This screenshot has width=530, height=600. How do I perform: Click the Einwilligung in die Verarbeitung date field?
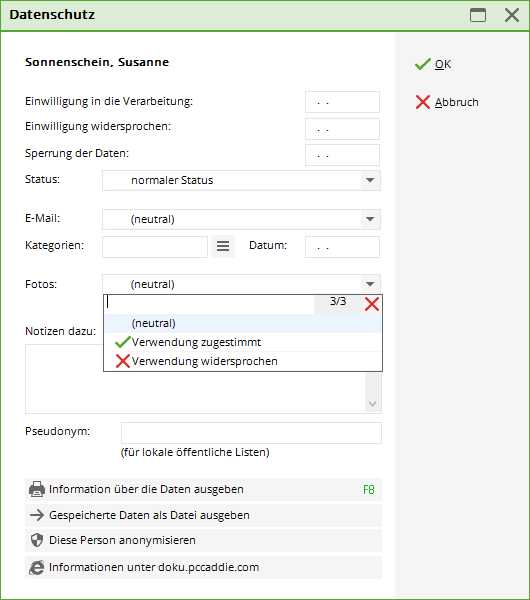(x=342, y=102)
